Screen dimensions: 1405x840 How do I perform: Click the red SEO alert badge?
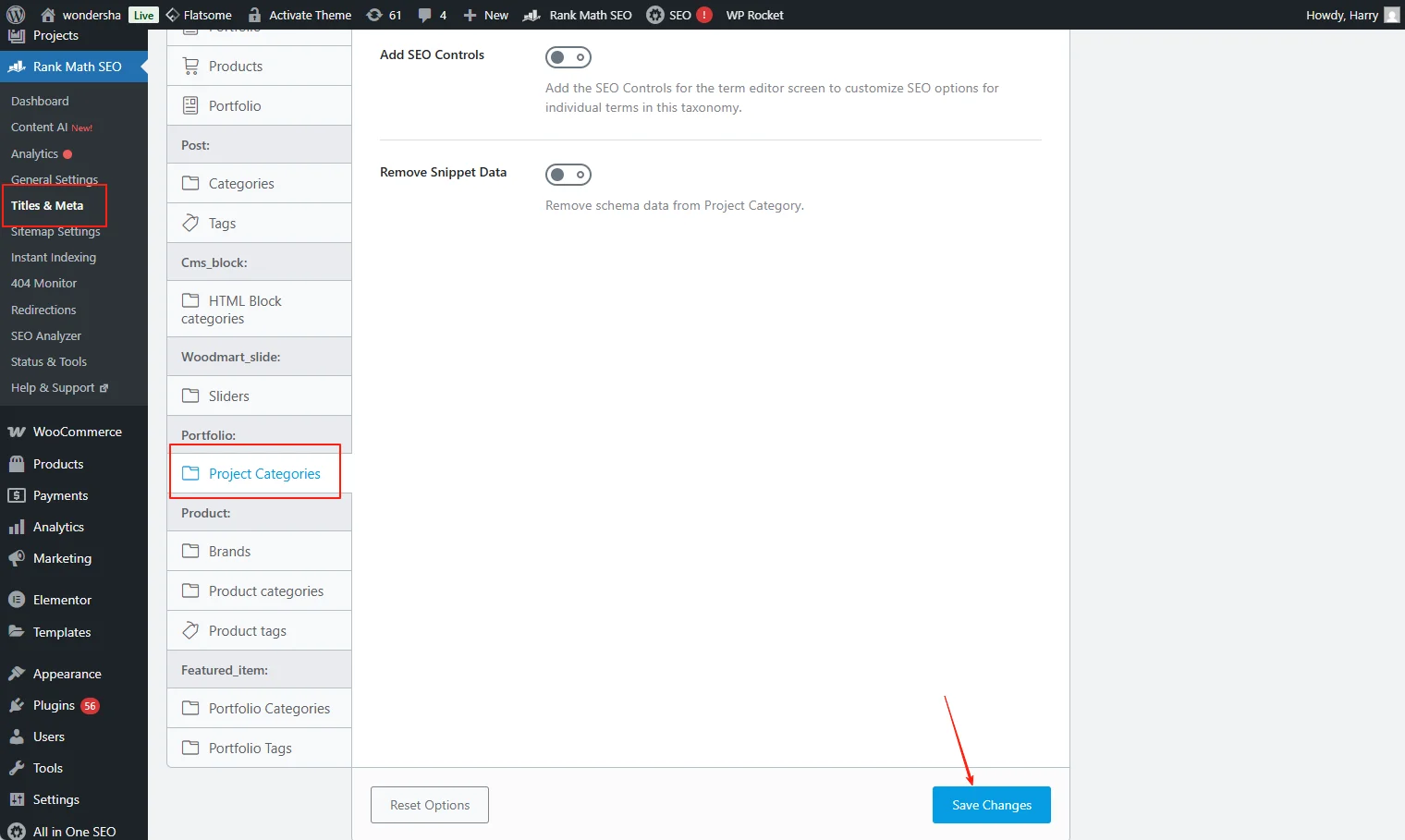click(x=704, y=15)
